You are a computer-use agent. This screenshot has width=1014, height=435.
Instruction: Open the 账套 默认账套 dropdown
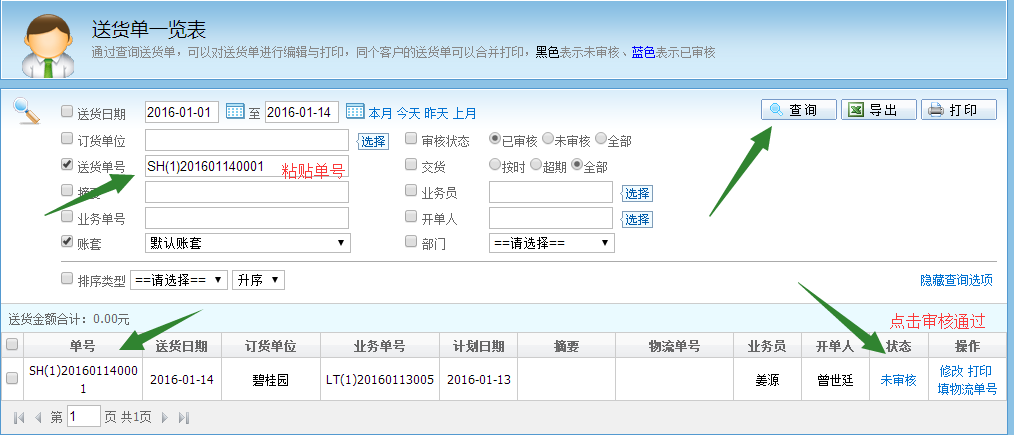(247, 242)
